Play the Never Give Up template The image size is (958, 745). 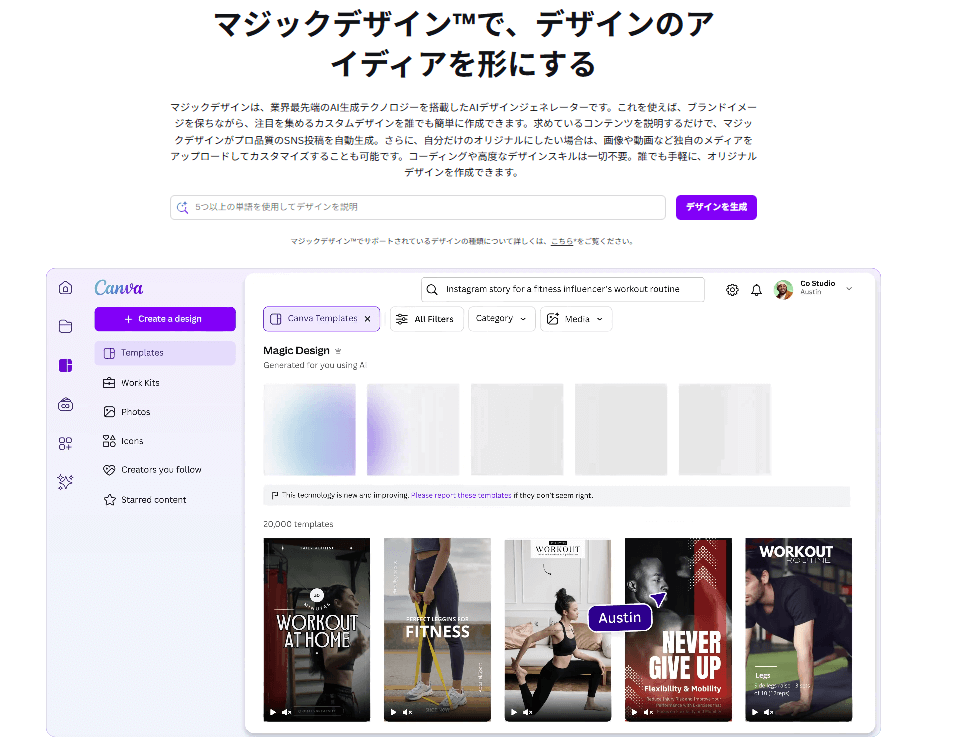(x=634, y=712)
